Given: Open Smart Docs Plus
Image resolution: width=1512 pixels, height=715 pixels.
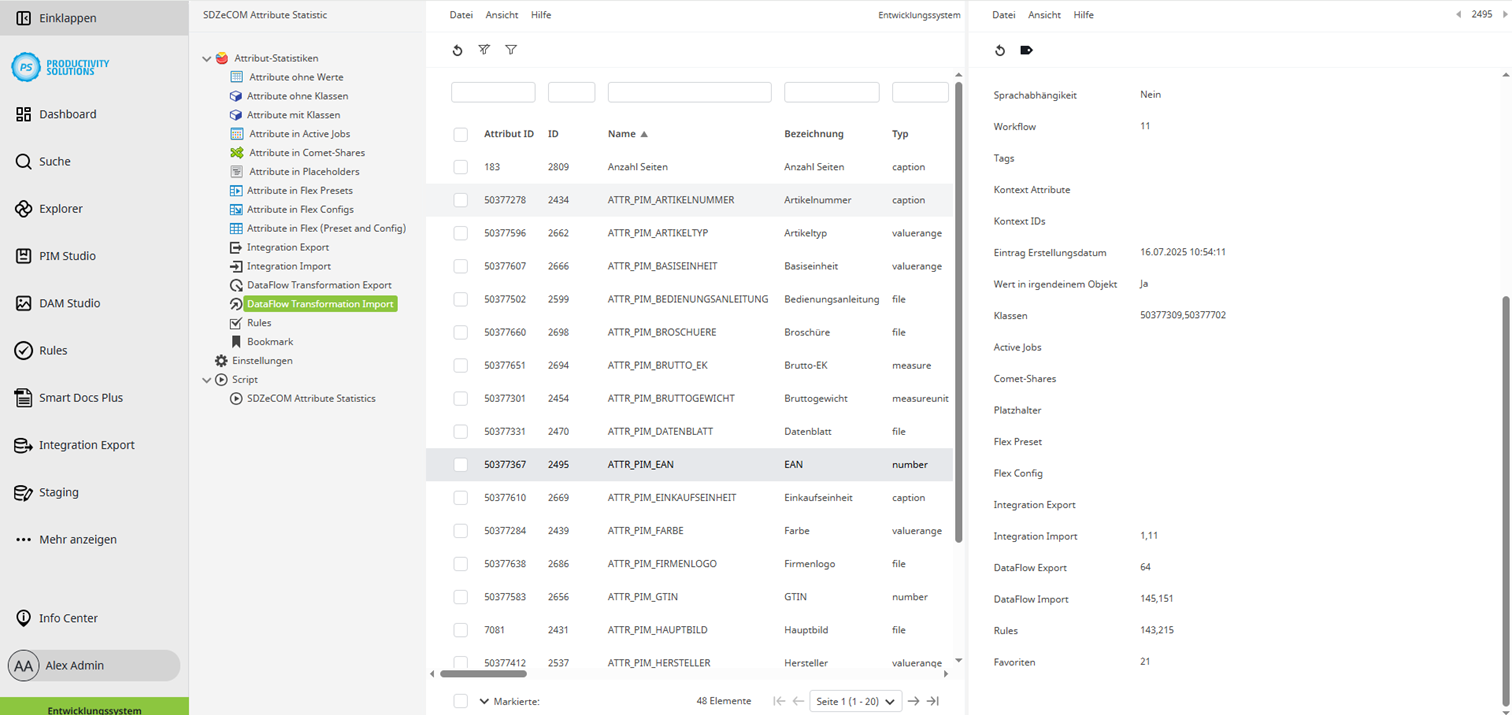Looking at the screenshot, I should (80, 398).
